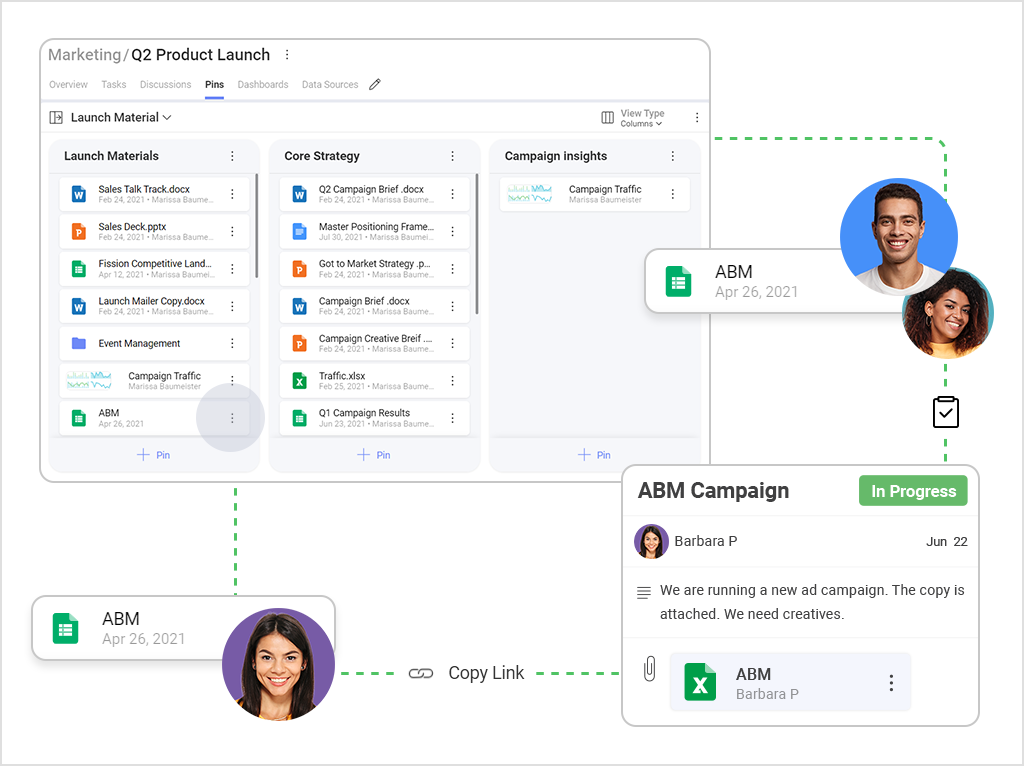Open the Core Strategy column options menu
The image size is (1024, 766).
point(452,156)
